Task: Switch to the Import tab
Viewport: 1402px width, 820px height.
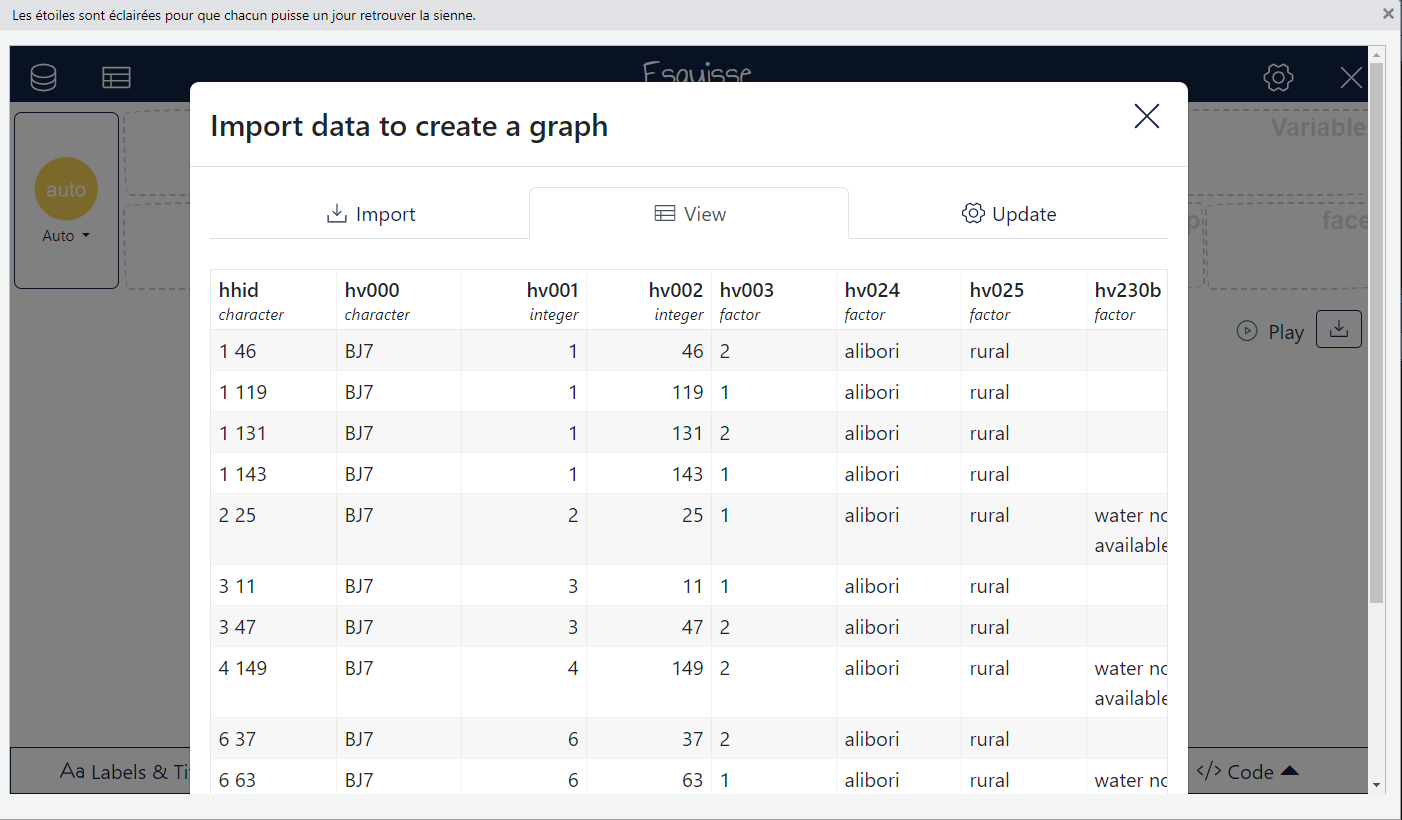Action: tap(370, 214)
